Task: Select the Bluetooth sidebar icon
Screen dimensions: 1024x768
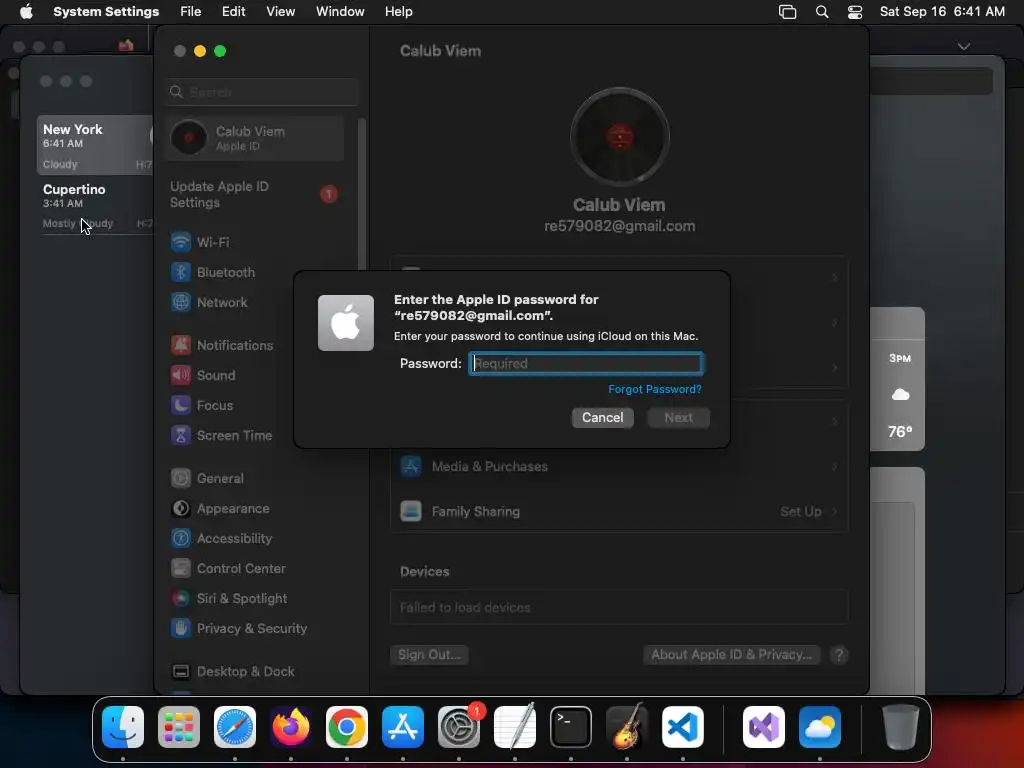Action: tap(181, 272)
